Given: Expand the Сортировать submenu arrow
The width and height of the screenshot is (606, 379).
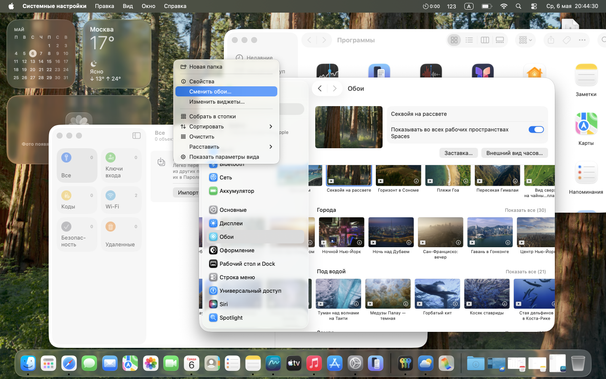Looking at the screenshot, I should [271, 126].
